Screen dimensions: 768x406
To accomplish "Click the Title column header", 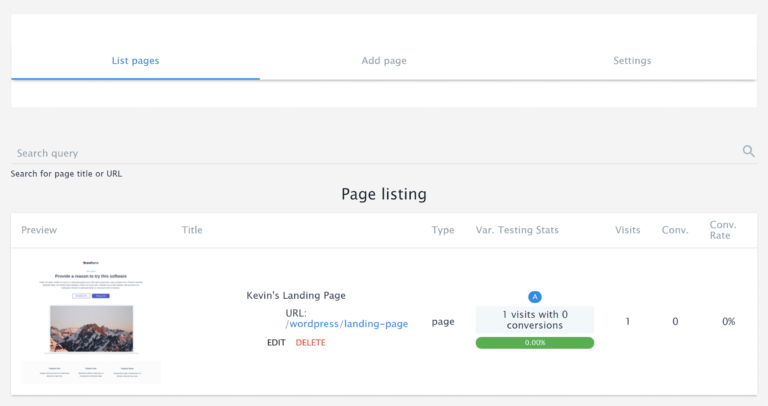I will [x=192, y=230].
